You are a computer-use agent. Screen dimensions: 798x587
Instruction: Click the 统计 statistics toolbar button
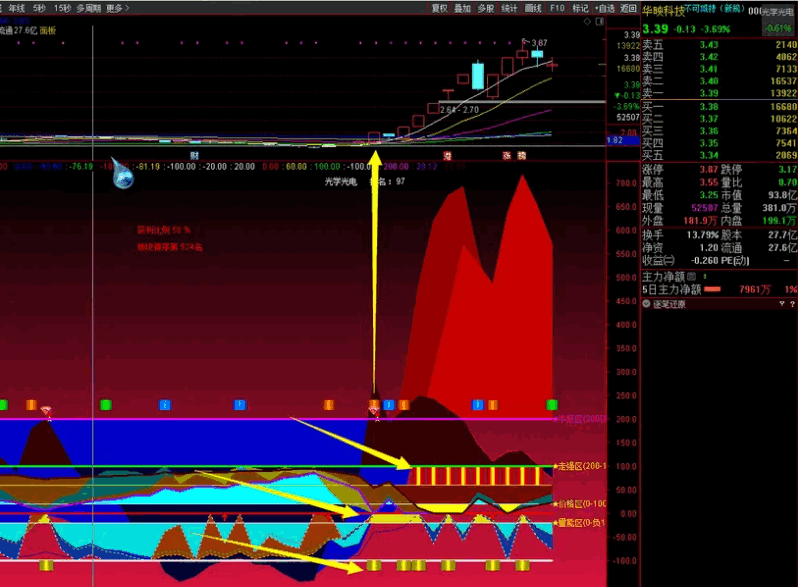(509, 8)
